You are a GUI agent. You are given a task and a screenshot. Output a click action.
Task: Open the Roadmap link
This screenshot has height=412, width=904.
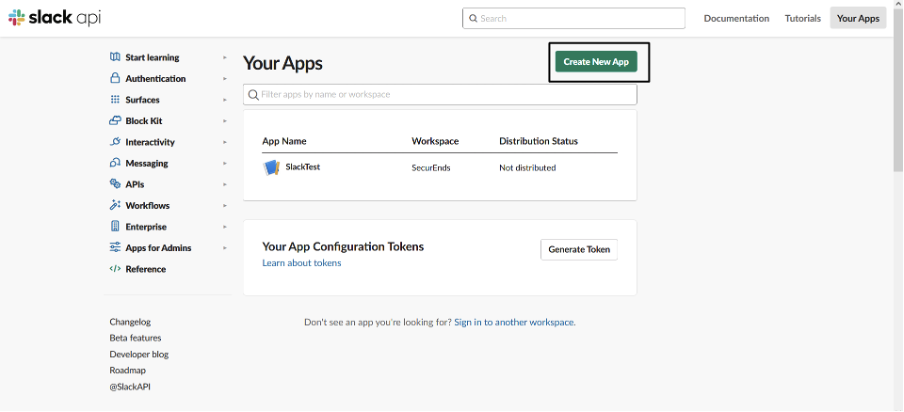click(128, 371)
